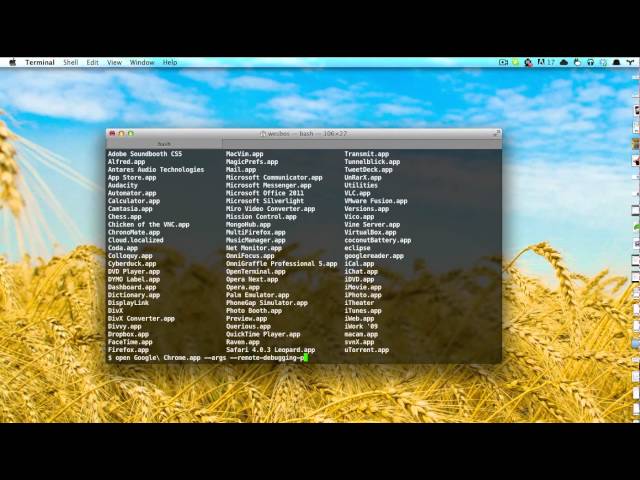This screenshot has height=480, width=640.
Task: Click 'Dictionary.app' in the listing
Action: pyautogui.click(x=134, y=295)
